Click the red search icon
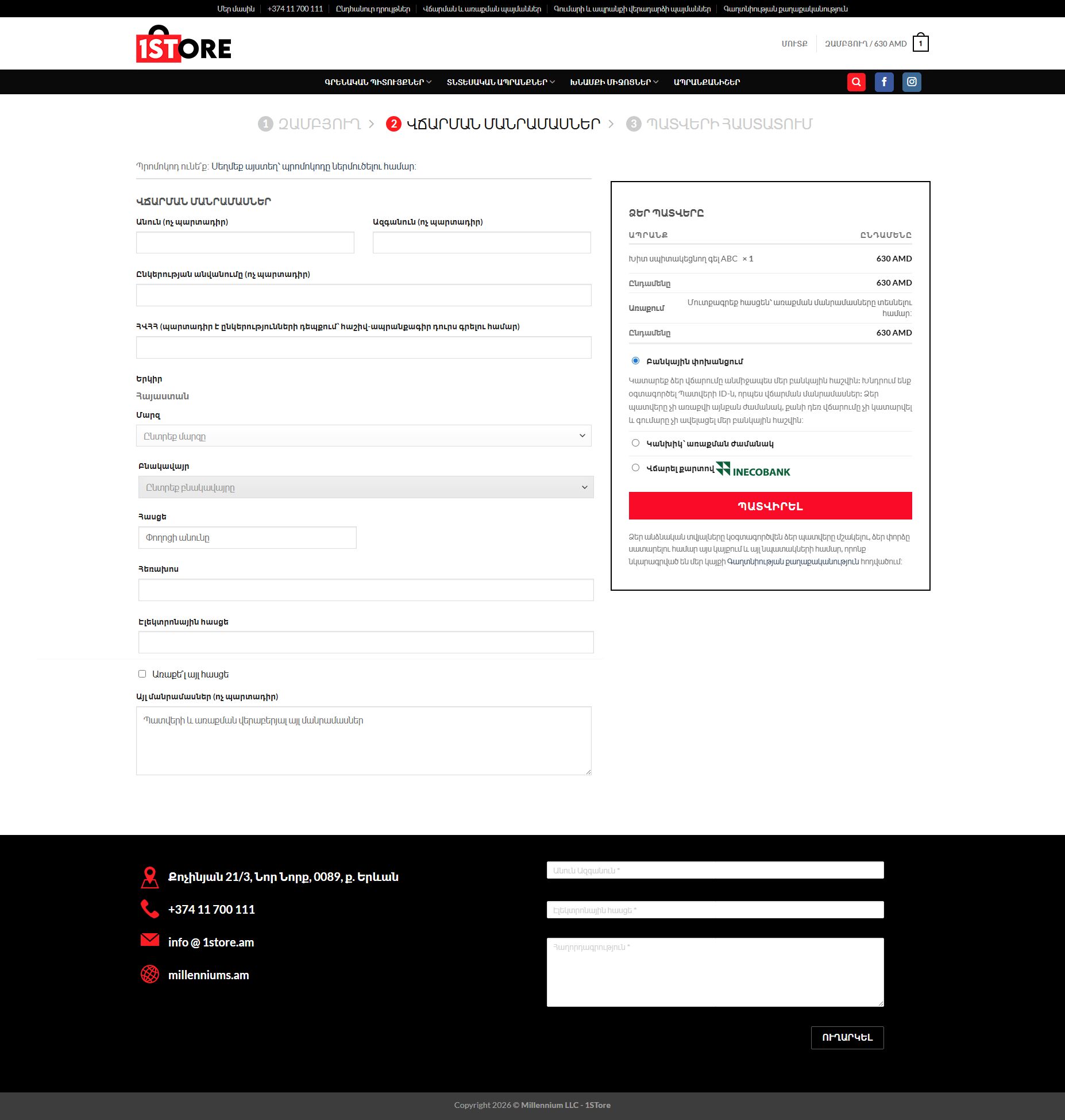Viewport: 1065px width, 1120px height. tap(856, 82)
